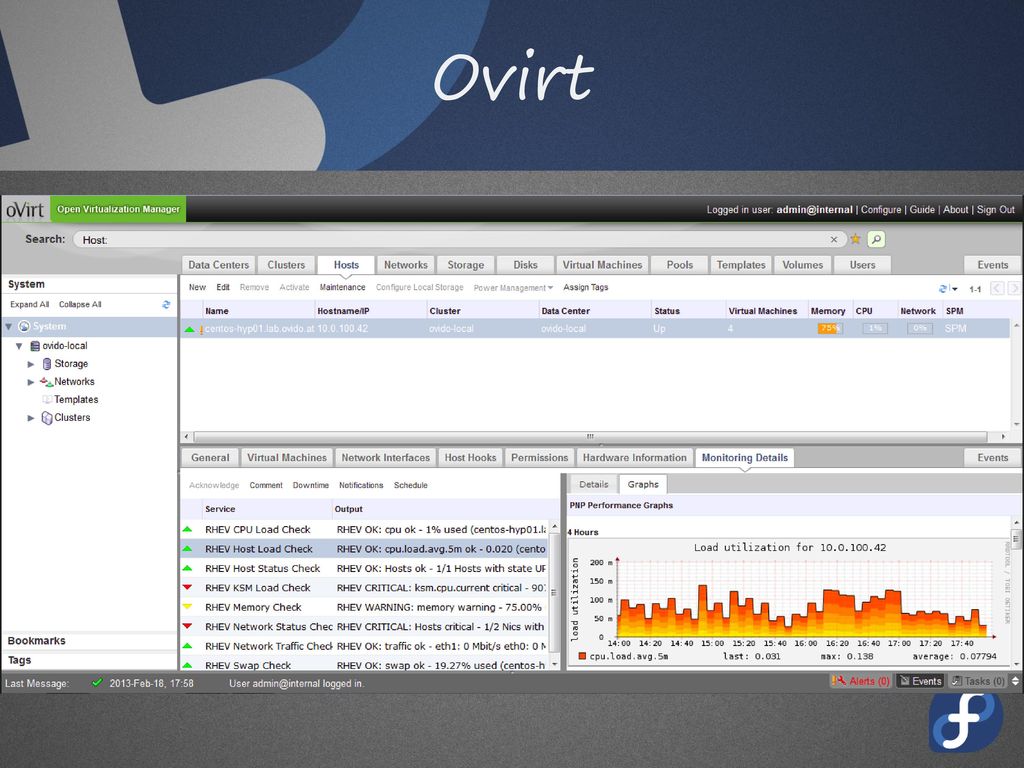Click green status icon for CPU Load Check
This screenshot has width=1024, height=768.
[x=187, y=529]
